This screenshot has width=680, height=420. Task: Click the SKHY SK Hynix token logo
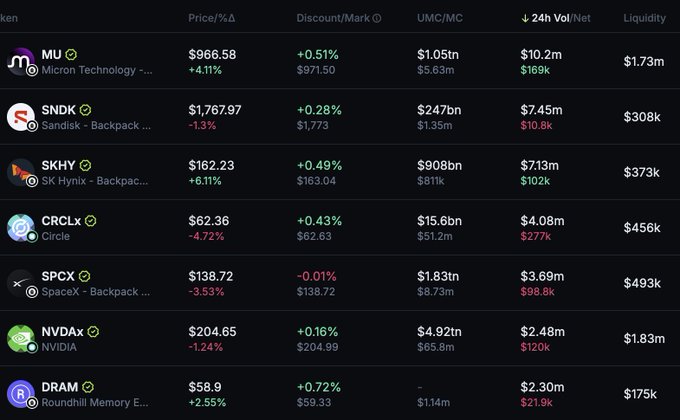(x=21, y=173)
